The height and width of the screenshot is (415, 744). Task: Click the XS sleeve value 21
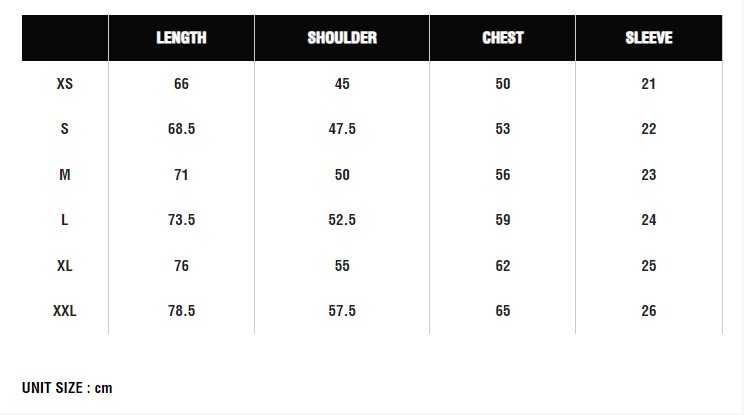point(648,84)
